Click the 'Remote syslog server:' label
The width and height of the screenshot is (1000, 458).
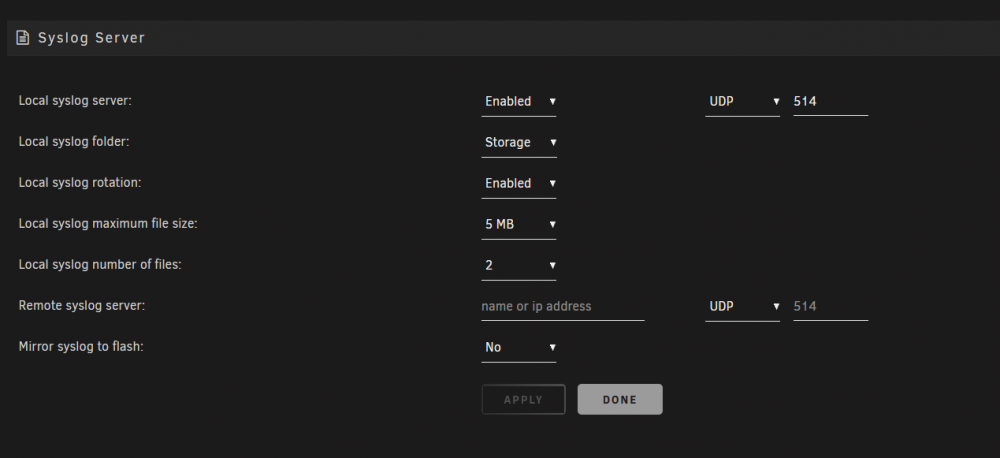click(82, 306)
